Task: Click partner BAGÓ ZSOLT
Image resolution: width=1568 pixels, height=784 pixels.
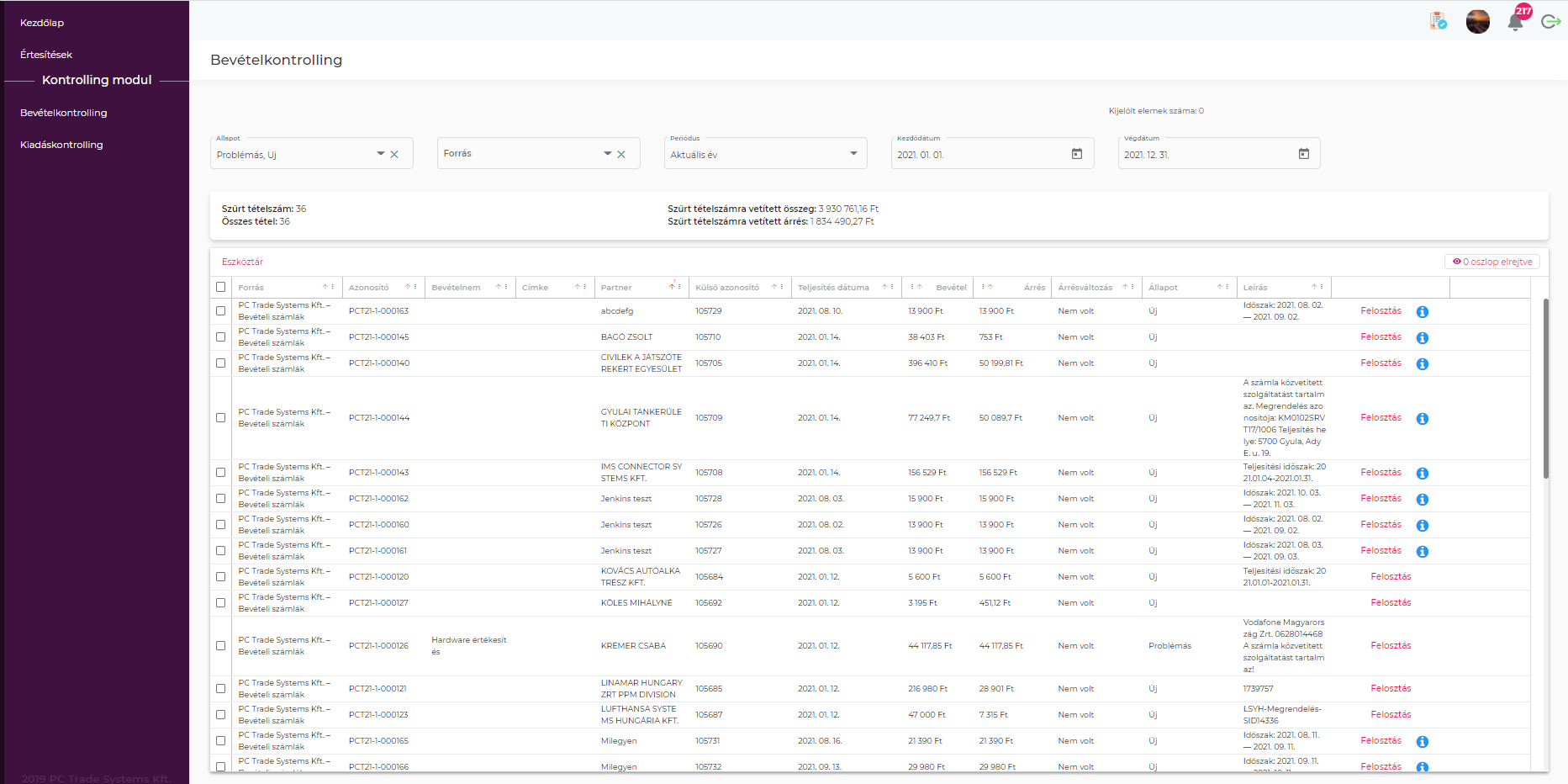Action: click(x=626, y=337)
